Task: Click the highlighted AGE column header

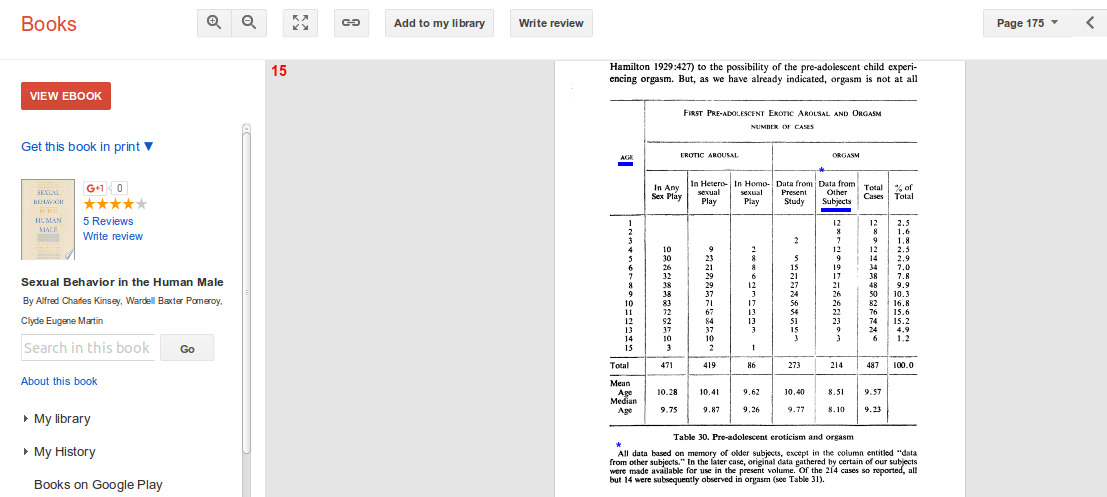Action: click(x=626, y=157)
